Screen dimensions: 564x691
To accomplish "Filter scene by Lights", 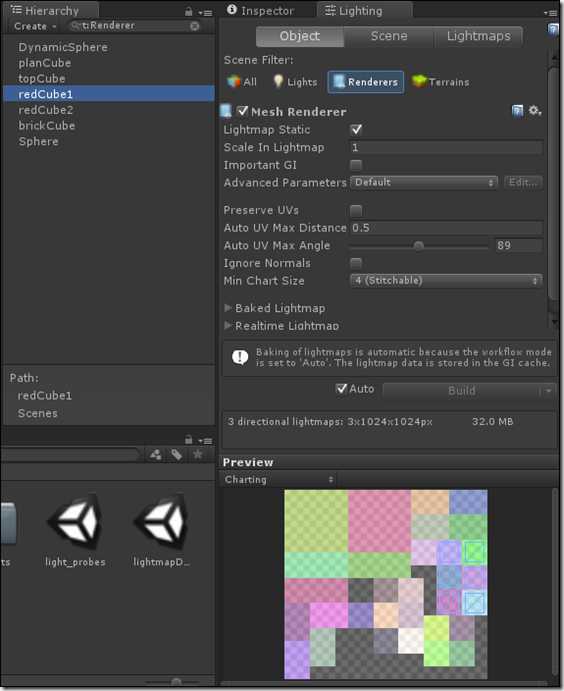I will 295,82.
